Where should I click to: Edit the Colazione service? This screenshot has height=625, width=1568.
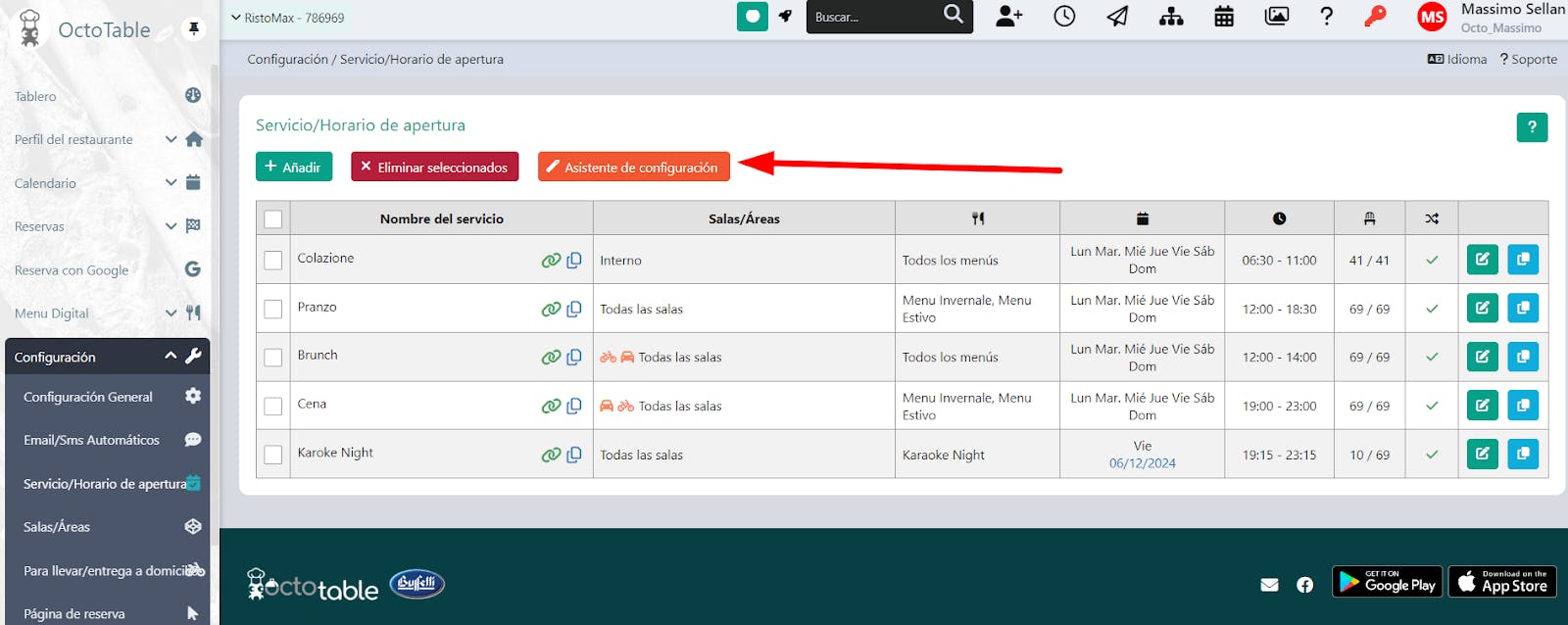1483,260
